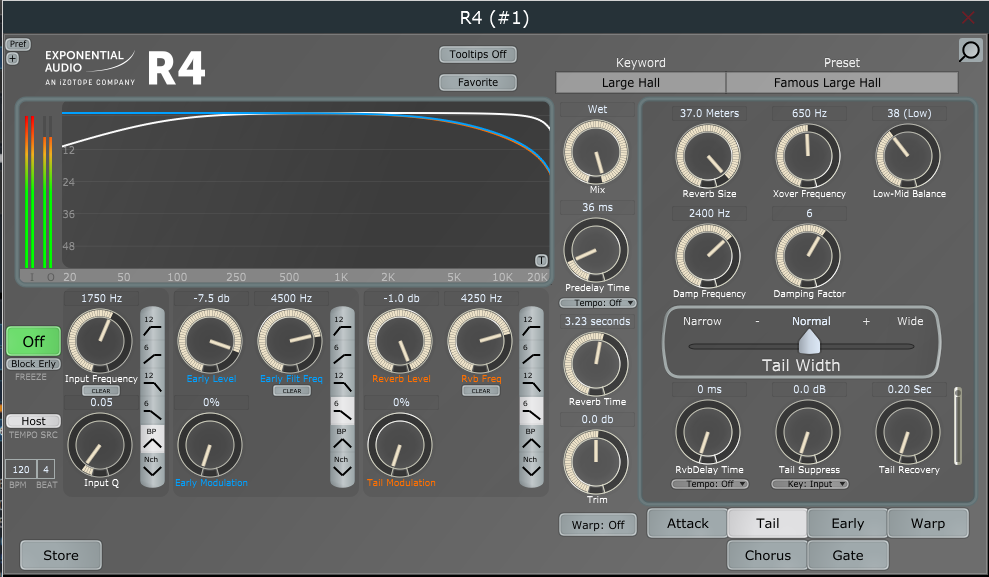Click the vertical scrollbar beside Tail Recovery
989x577 pixels.
957,426
